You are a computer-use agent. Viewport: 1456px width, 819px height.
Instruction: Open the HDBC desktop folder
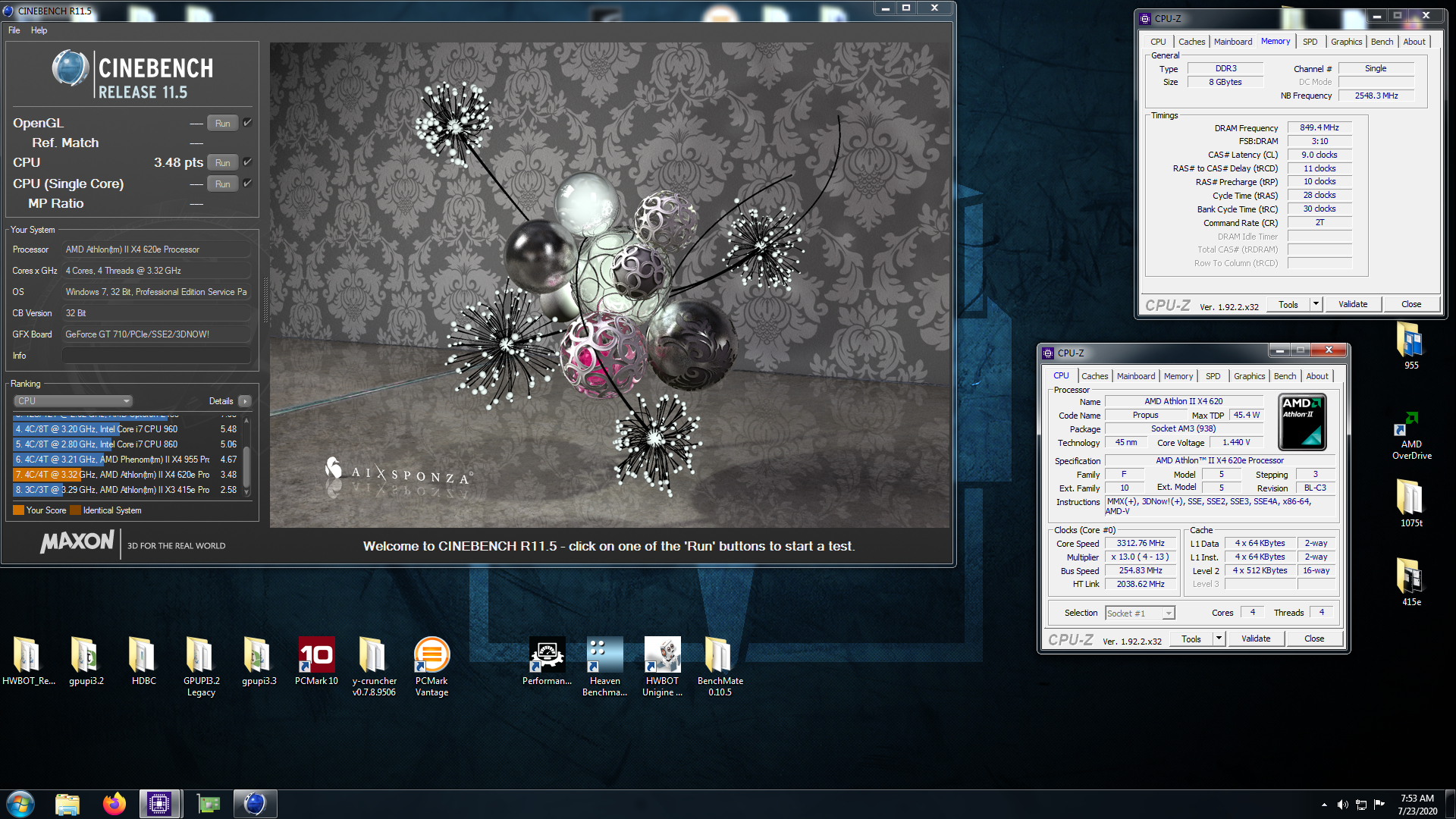coord(143,661)
